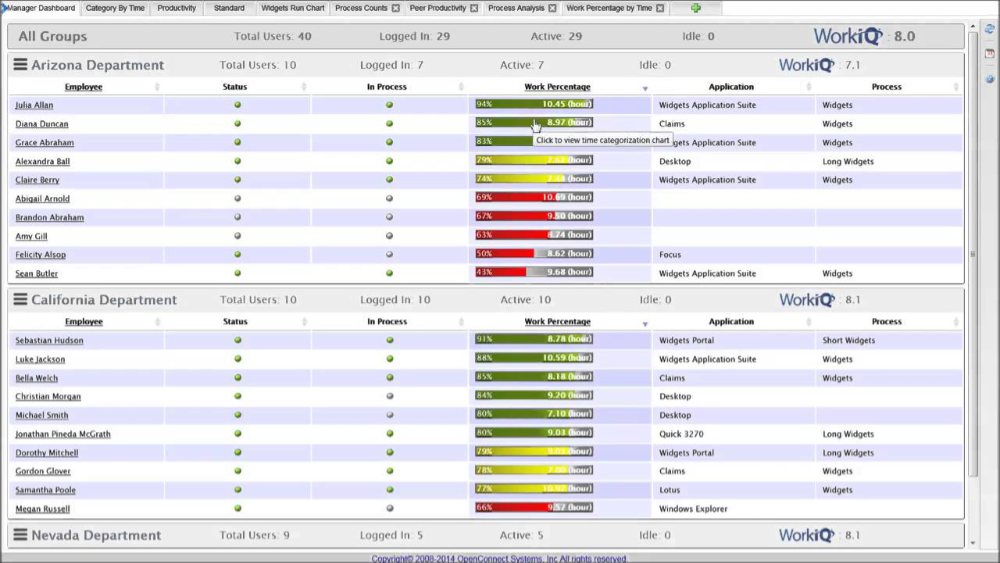Image resolution: width=1000 pixels, height=563 pixels.
Task: Sort Arizona table by Status column
Action: click(235, 87)
